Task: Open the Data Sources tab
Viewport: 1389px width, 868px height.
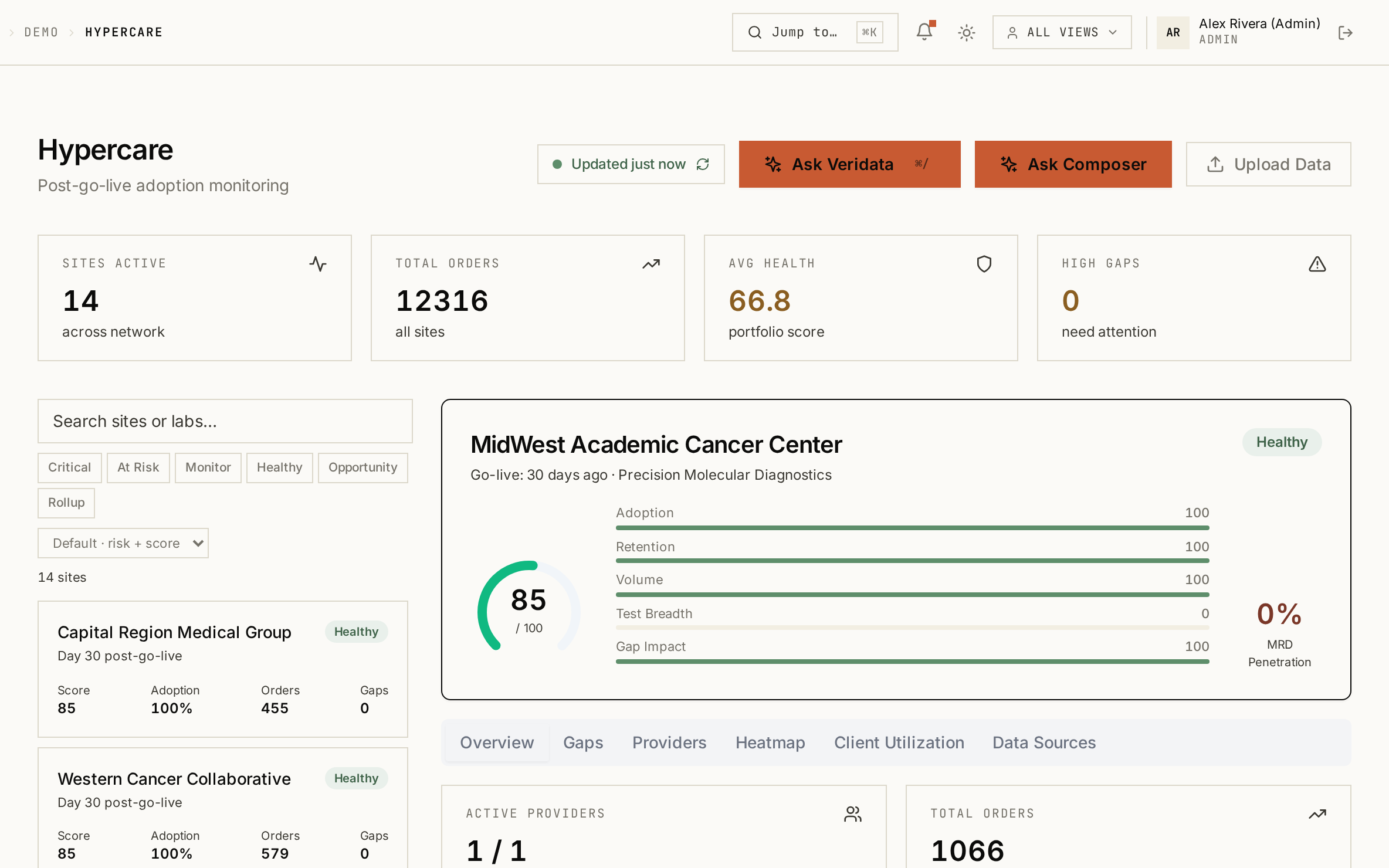Action: (x=1044, y=742)
